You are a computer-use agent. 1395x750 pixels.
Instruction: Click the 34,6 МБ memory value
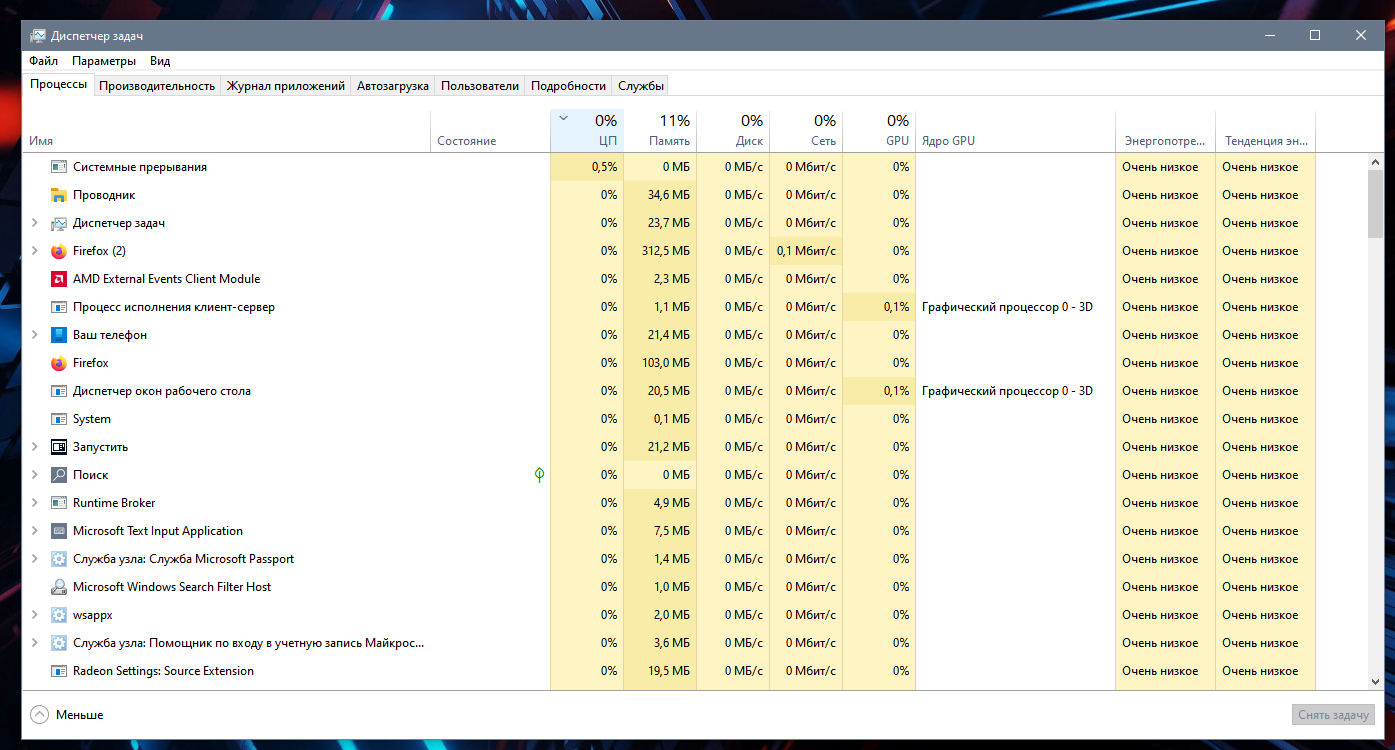[669, 195]
